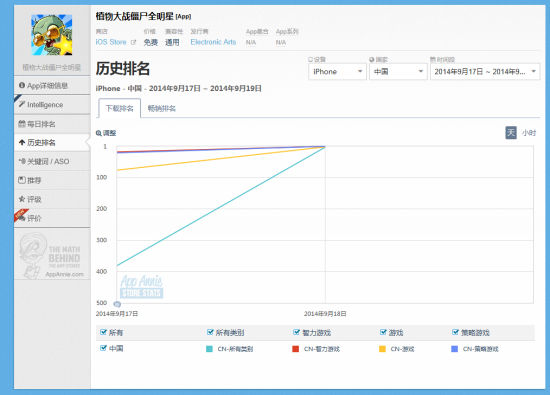Open 评级 in the sidebar

[52, 199]
